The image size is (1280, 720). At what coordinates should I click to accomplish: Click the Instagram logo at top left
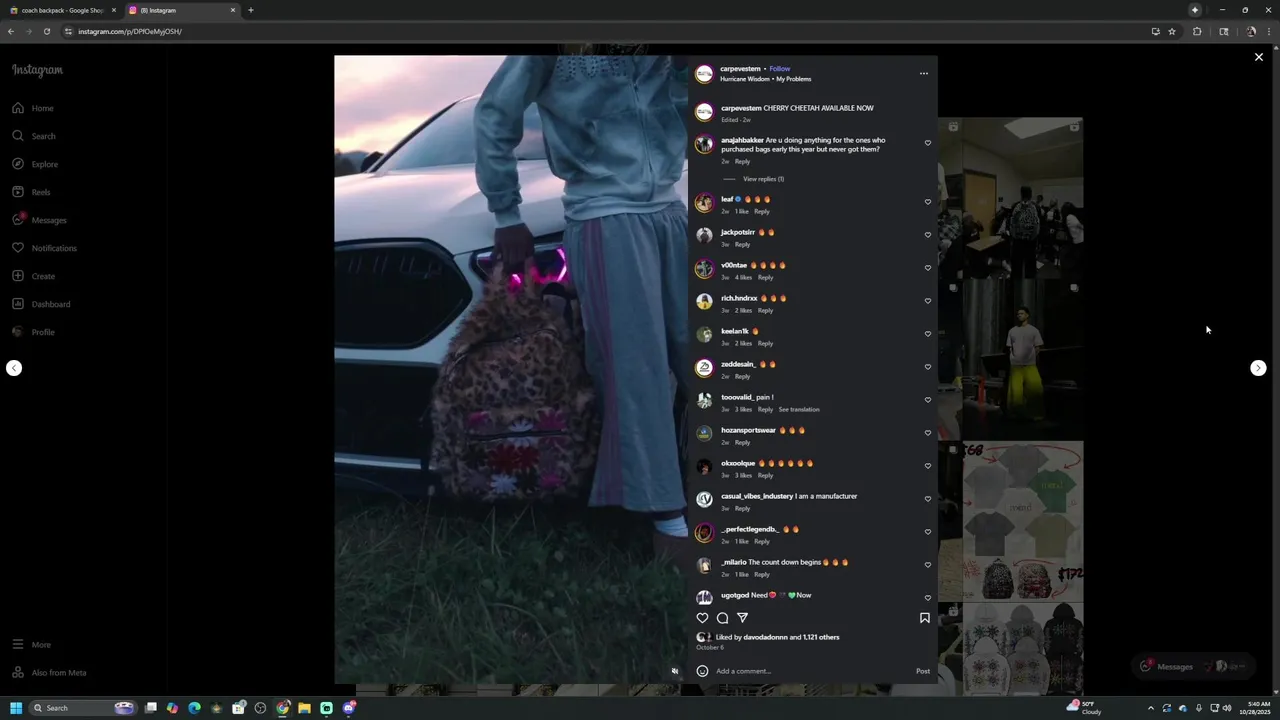pos(37,70)
